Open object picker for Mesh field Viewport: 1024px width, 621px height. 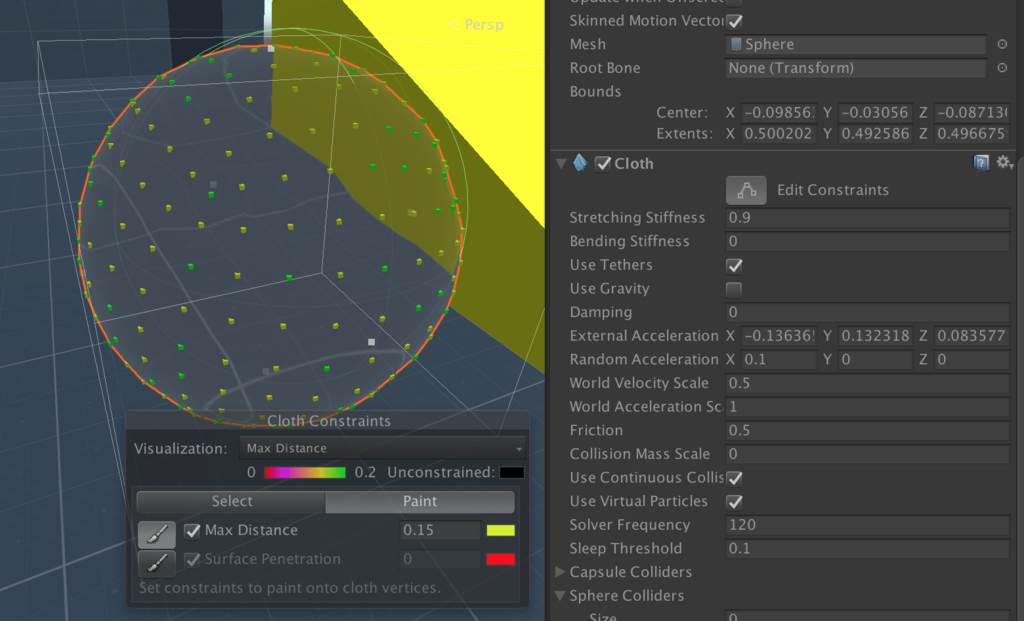[1002, 44]
